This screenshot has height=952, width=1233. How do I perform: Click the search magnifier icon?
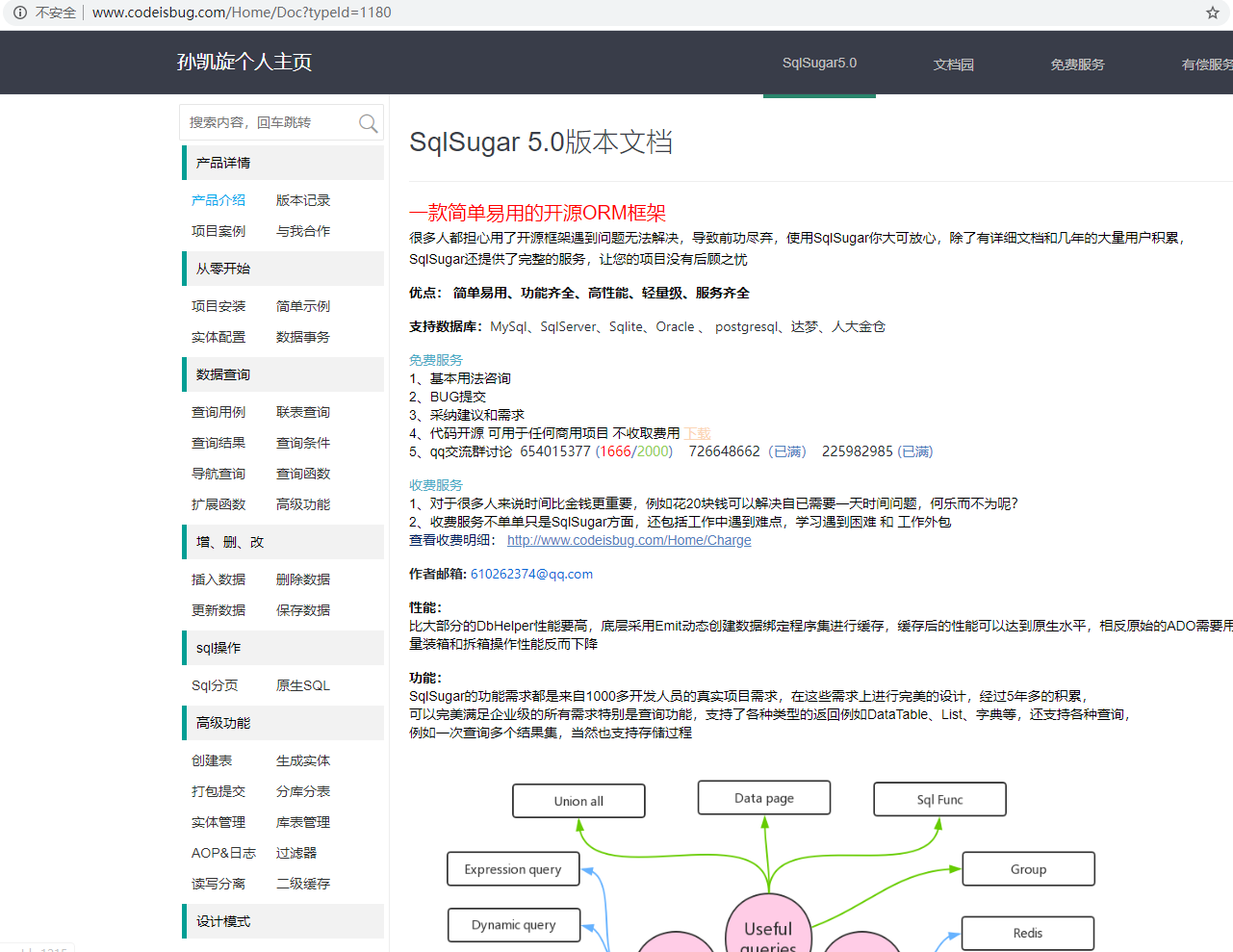pos(368,123)
